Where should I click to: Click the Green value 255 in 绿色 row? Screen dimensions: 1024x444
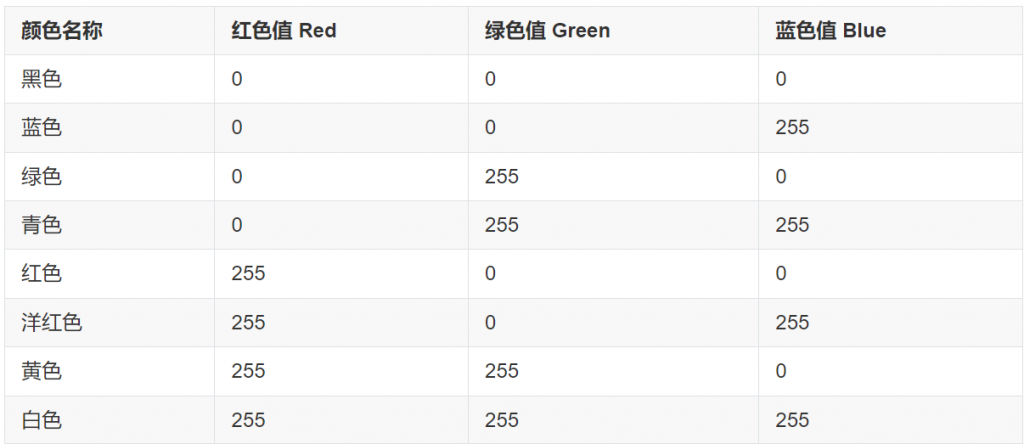click(x=502, y=176)
